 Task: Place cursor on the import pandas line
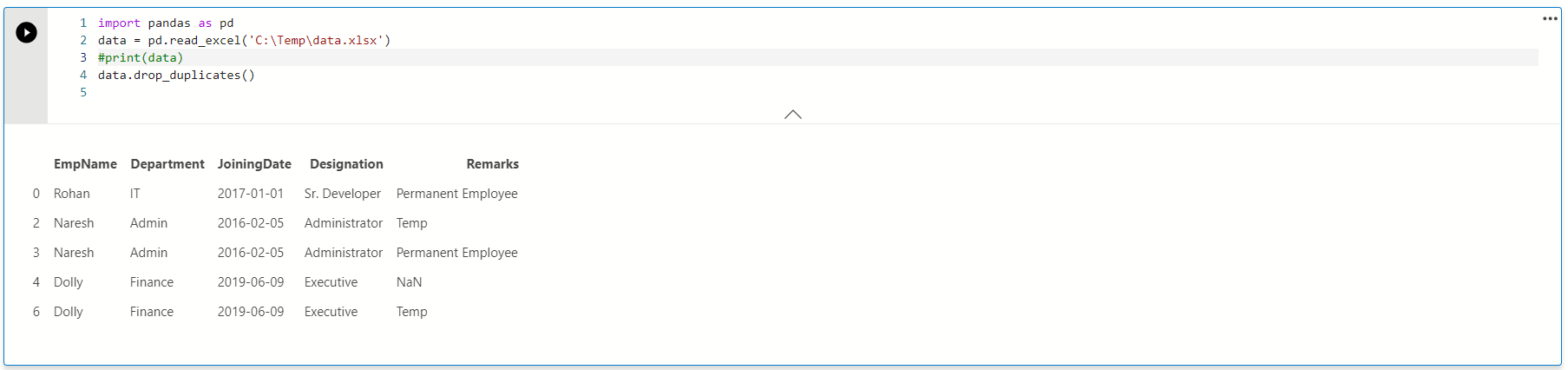166,23
